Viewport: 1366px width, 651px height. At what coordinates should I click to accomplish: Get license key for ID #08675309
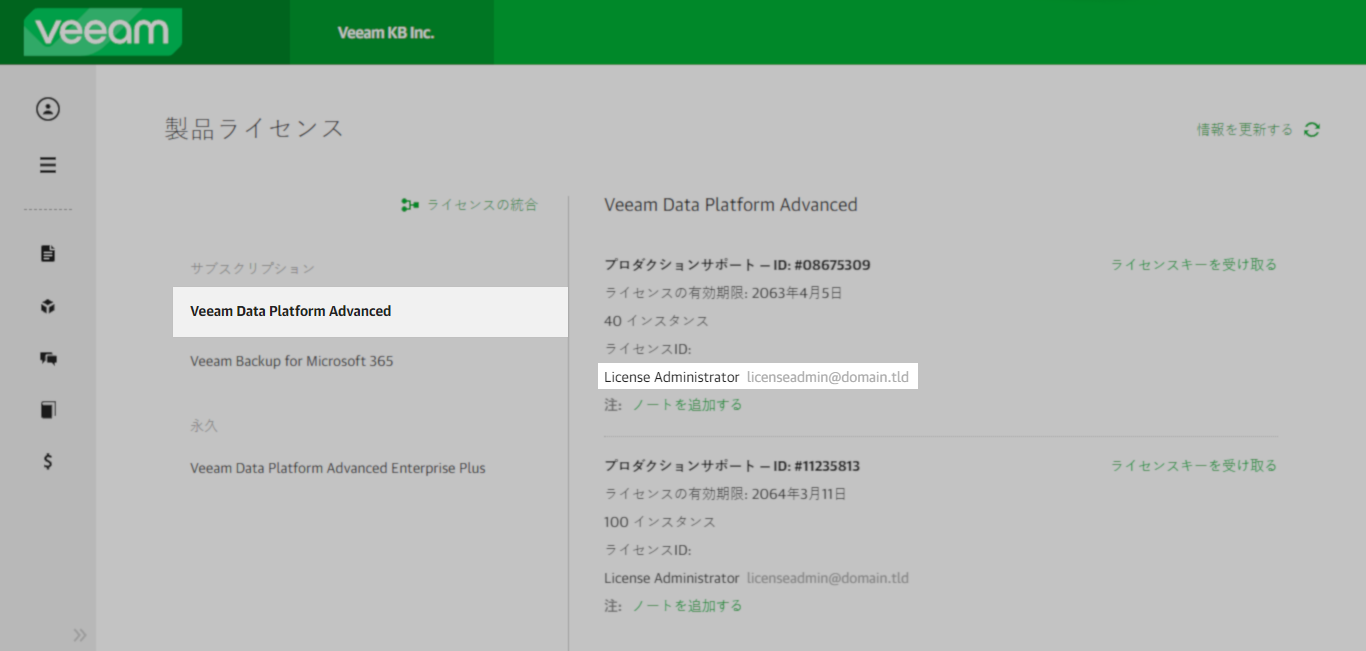[x=1194, y=265]
